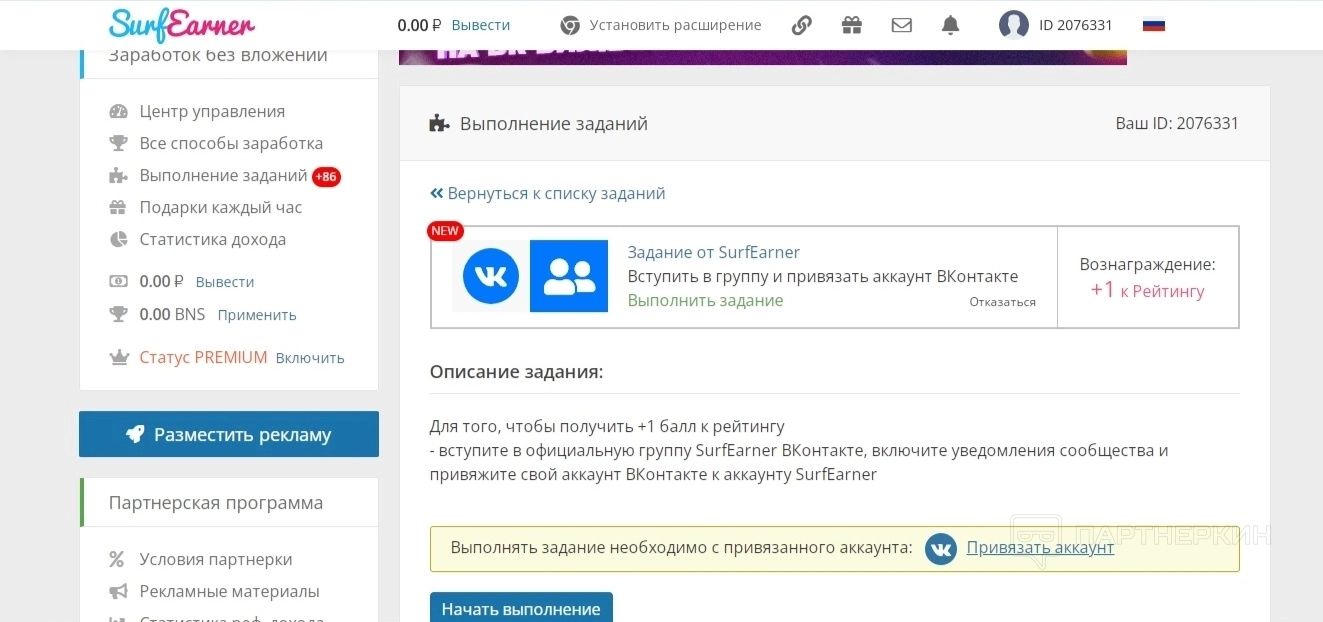Image resolution: width=1323 pixels, height=622 pixels.
Task: Open Выполнение заданий in sidebar
Action: [x=223, y=176]
